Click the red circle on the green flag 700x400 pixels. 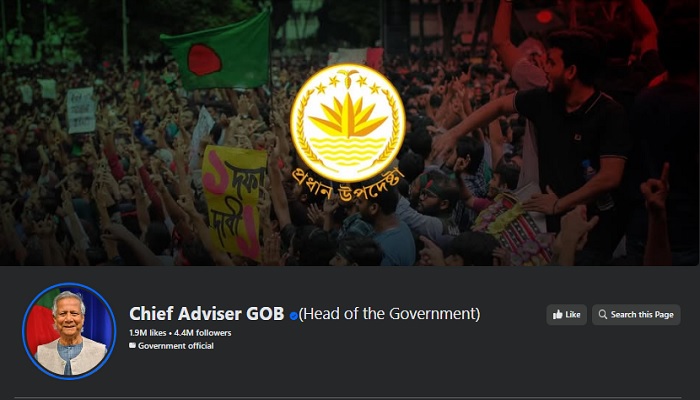pos(204,59)
